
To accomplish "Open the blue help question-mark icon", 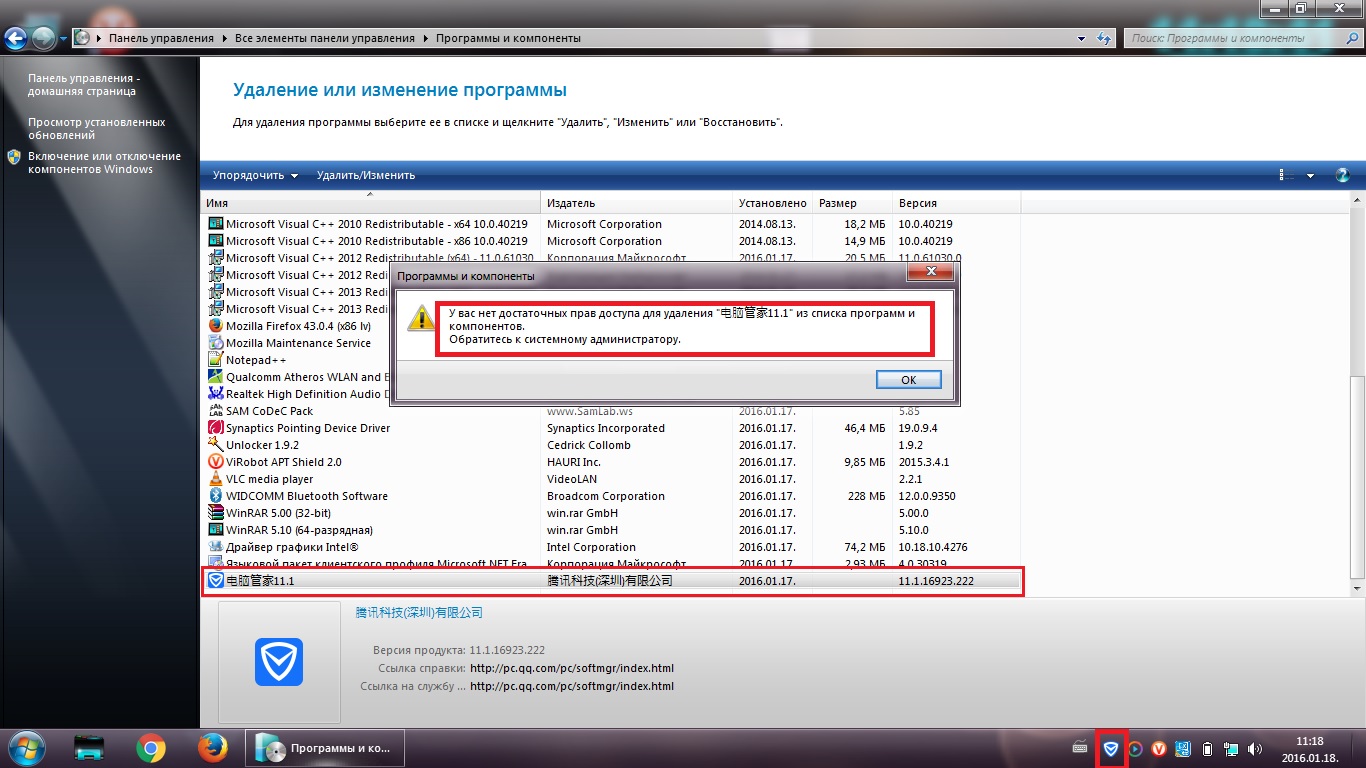I will [1343, 175].
